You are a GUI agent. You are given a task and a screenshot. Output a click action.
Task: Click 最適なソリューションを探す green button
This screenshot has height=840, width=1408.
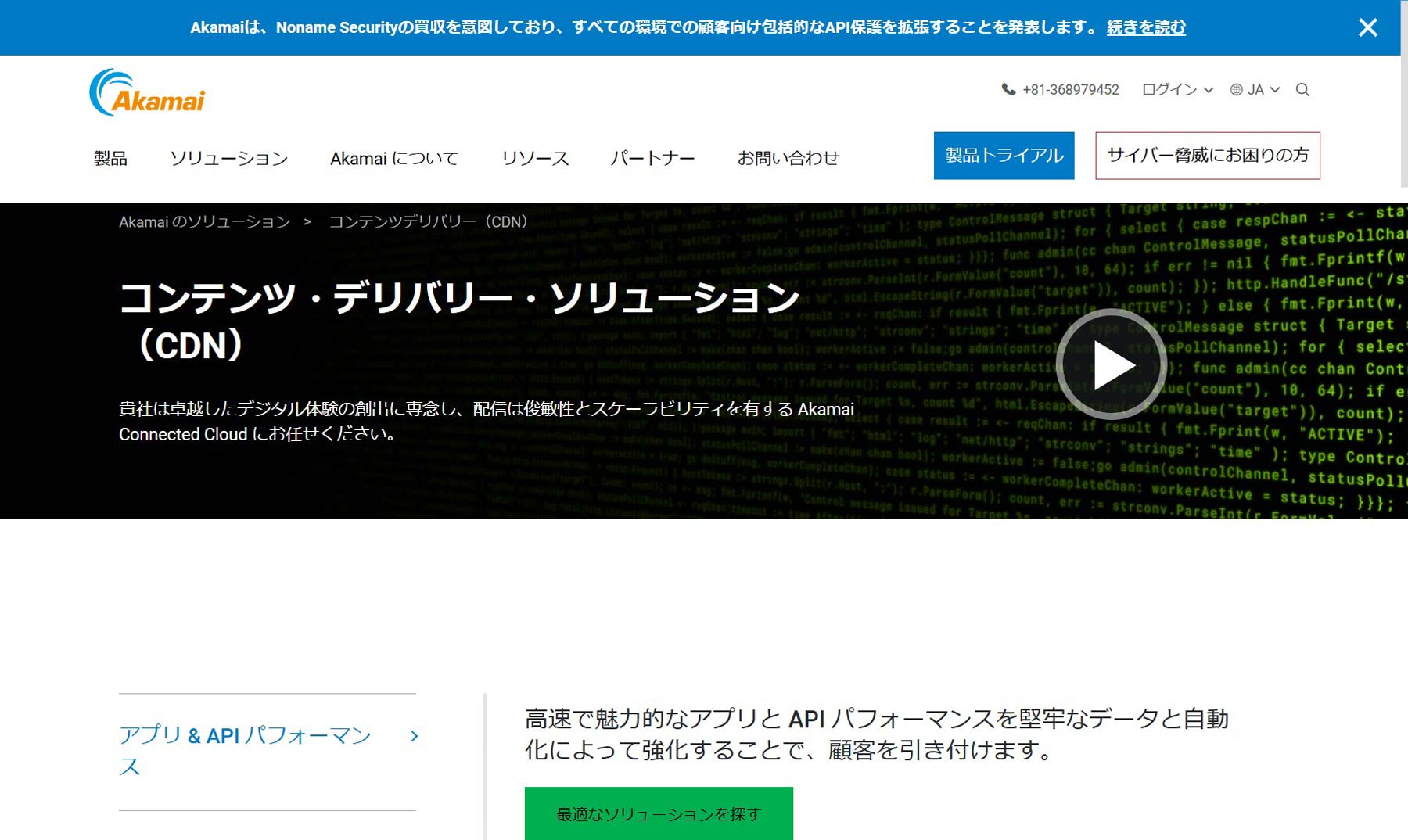tap(659, 813)
